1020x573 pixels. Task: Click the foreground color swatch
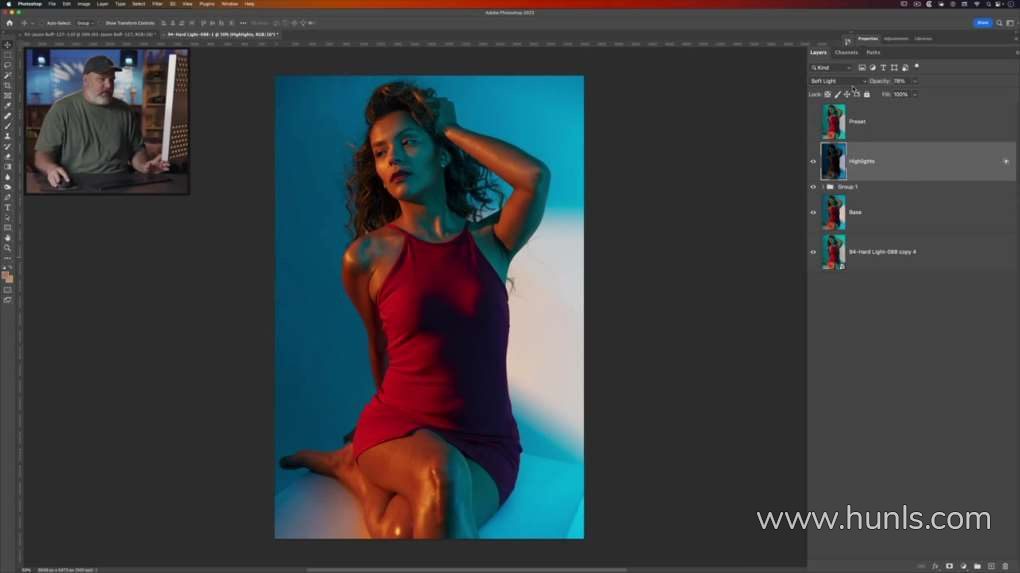(6, 274)
